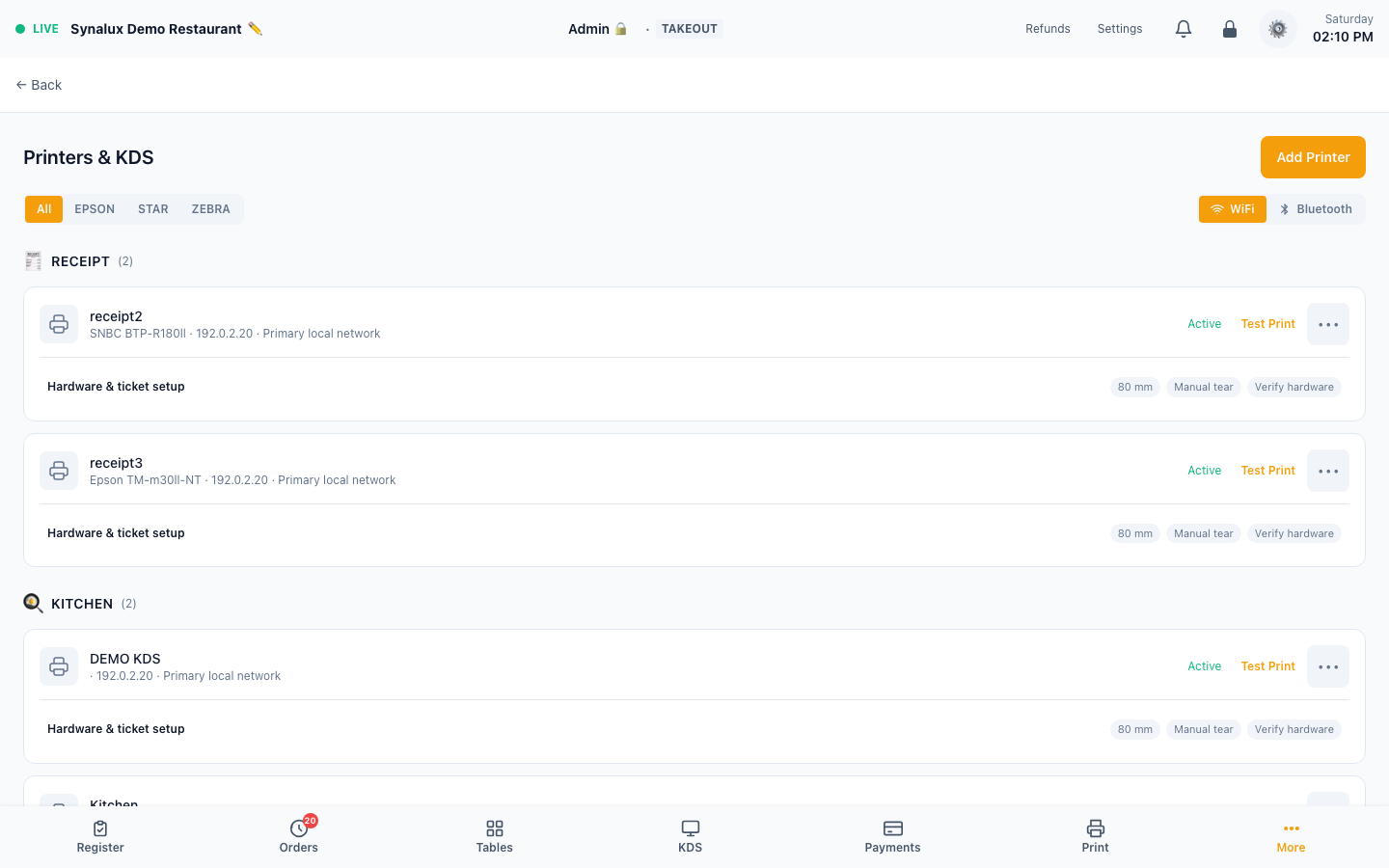This screenshot has height=868, width=1389.
Task: Click the RECEIPT section icon
Action: (x=34, y=261)
